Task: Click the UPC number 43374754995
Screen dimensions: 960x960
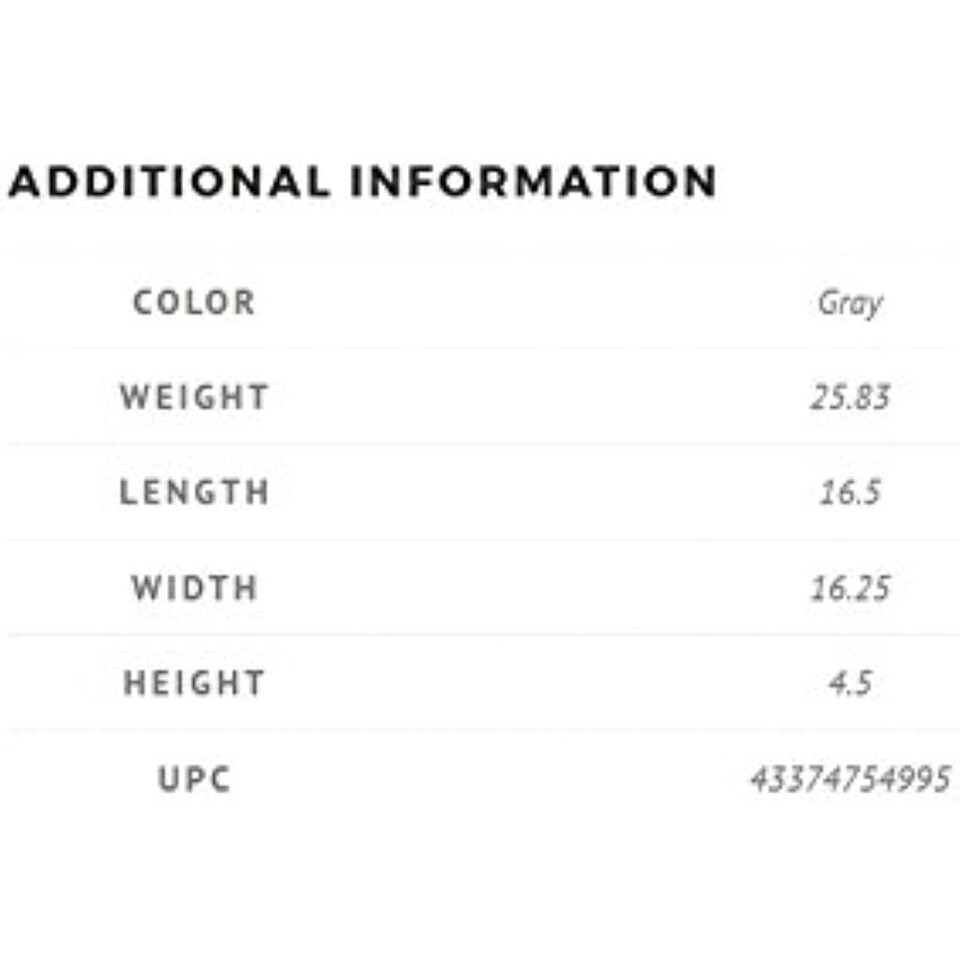Action: (850, 779)
